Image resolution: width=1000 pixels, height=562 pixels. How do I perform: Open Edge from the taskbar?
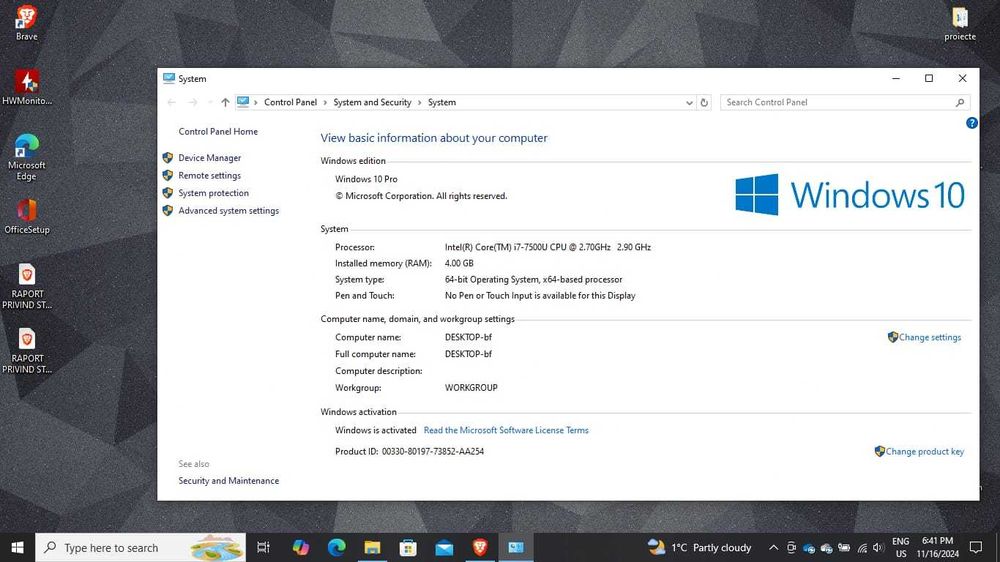(337, 547)
